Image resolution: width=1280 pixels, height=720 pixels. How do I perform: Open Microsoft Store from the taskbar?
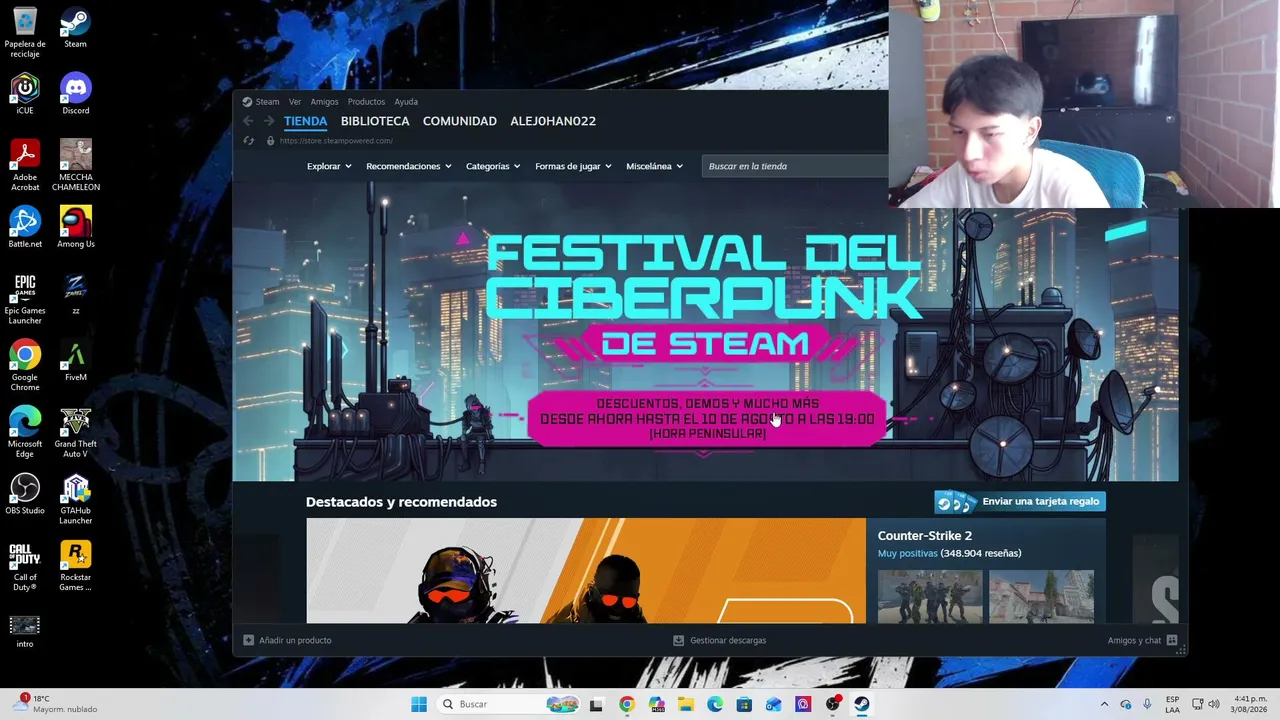(x=744, y=704)
